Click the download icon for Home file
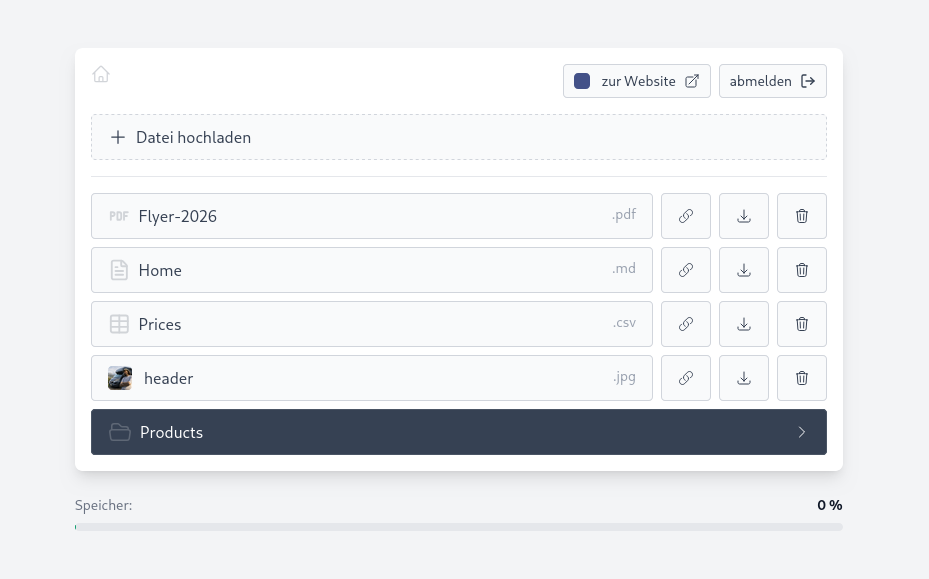The image size is (929, 579). (743, 270)
